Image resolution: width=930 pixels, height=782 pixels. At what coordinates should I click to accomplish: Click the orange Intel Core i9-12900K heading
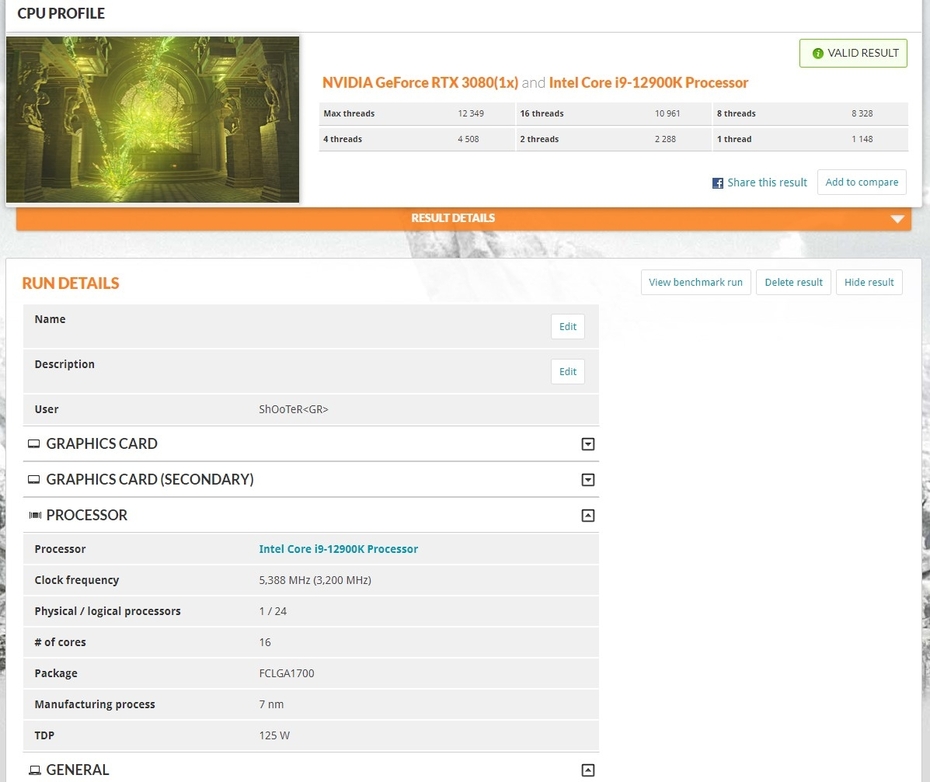(648, 82)
